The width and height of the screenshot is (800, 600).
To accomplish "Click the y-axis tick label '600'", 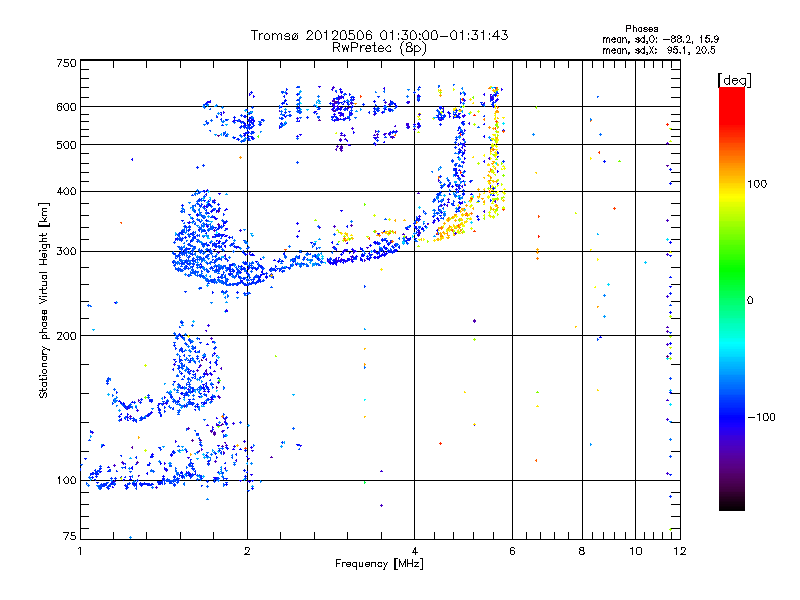I will (x=66, y=107).
